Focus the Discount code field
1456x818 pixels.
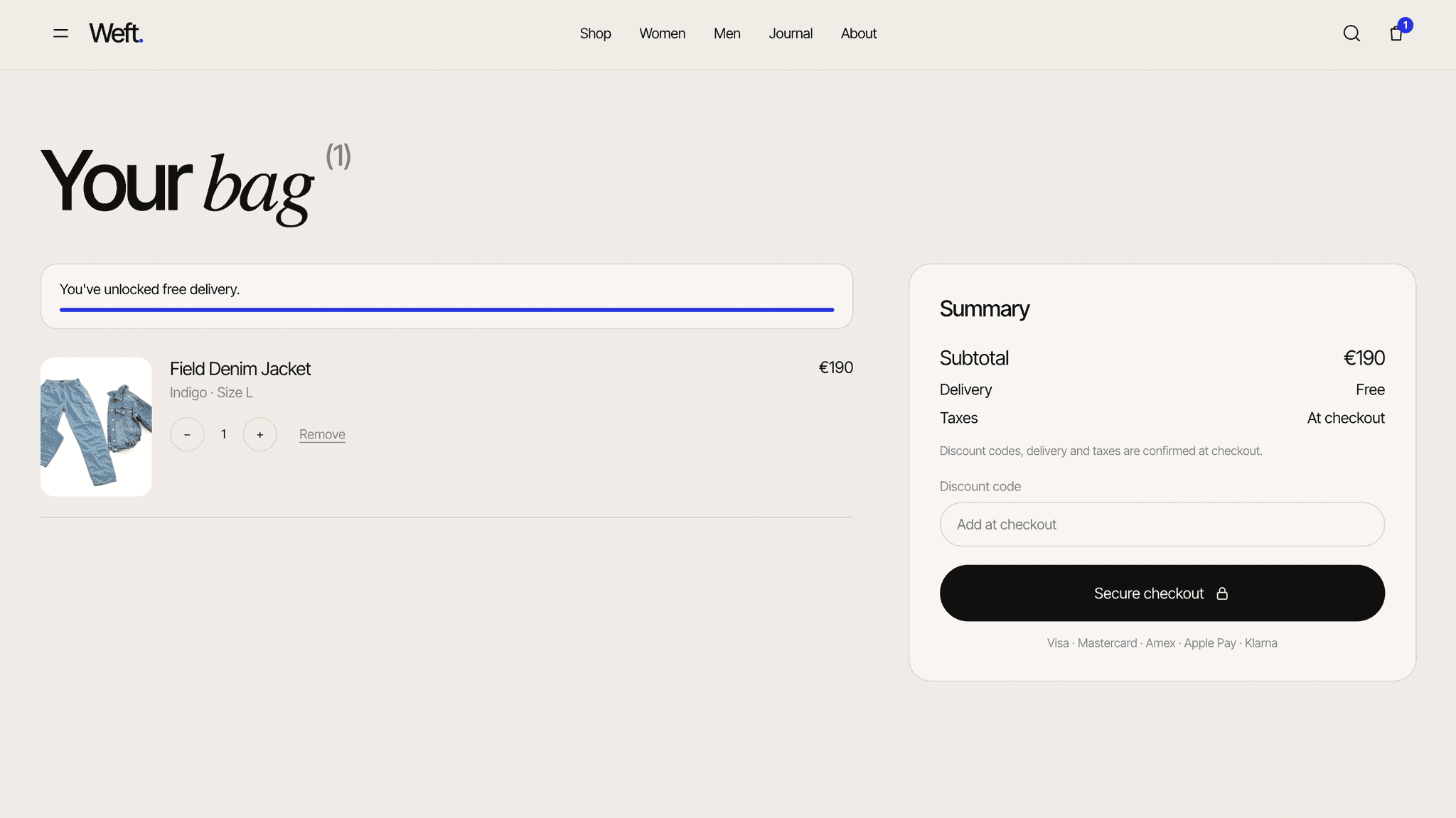pos(1162,524)
